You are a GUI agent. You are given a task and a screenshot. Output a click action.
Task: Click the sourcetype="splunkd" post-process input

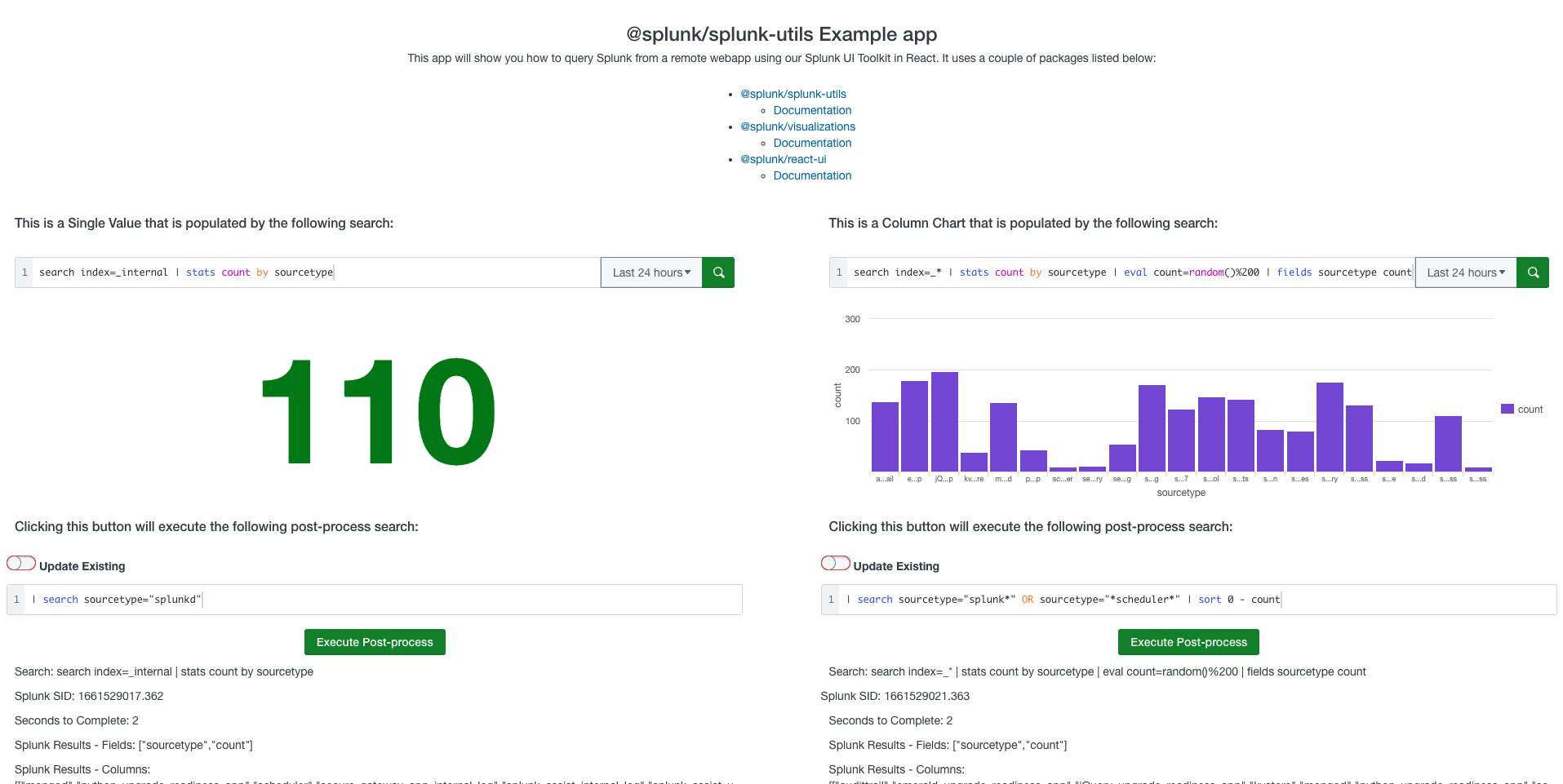[x=384, y=600]
